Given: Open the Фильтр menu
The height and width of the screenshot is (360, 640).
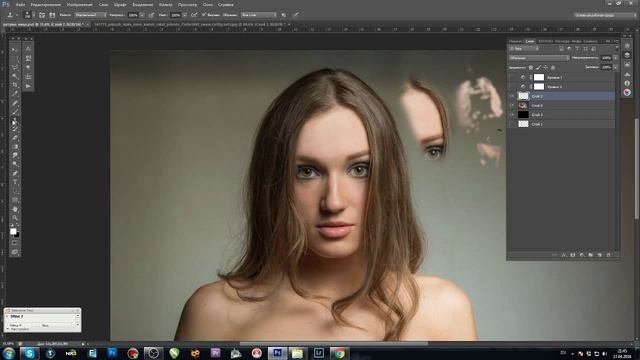Looking at the screenshot, I should point(165,4).
